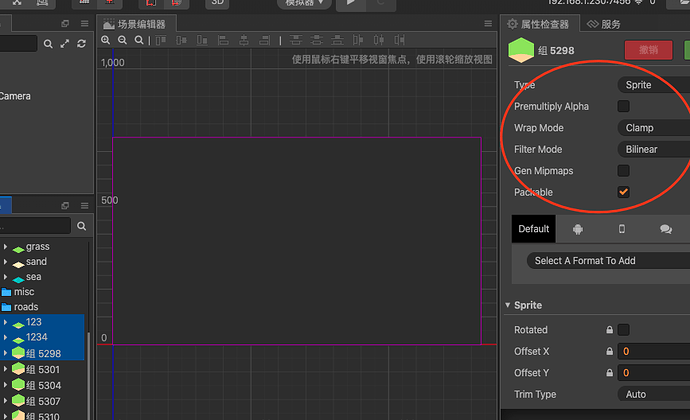
Task: Open Wrap Mode dropdown showing Clamp
Action: [x=654, y=128]
